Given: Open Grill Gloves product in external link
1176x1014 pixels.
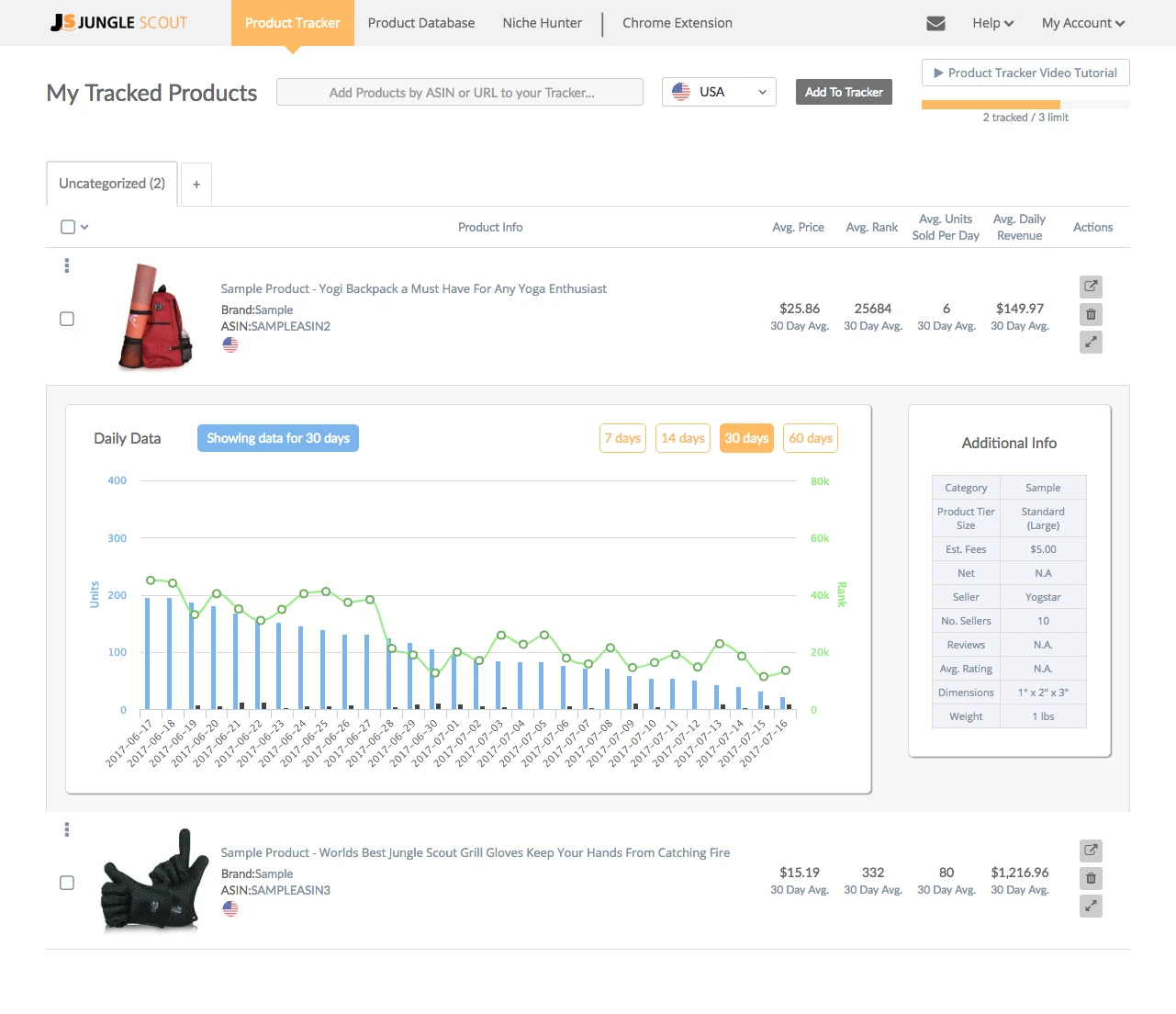Looking at the screenshot, I should (1091, 851).
